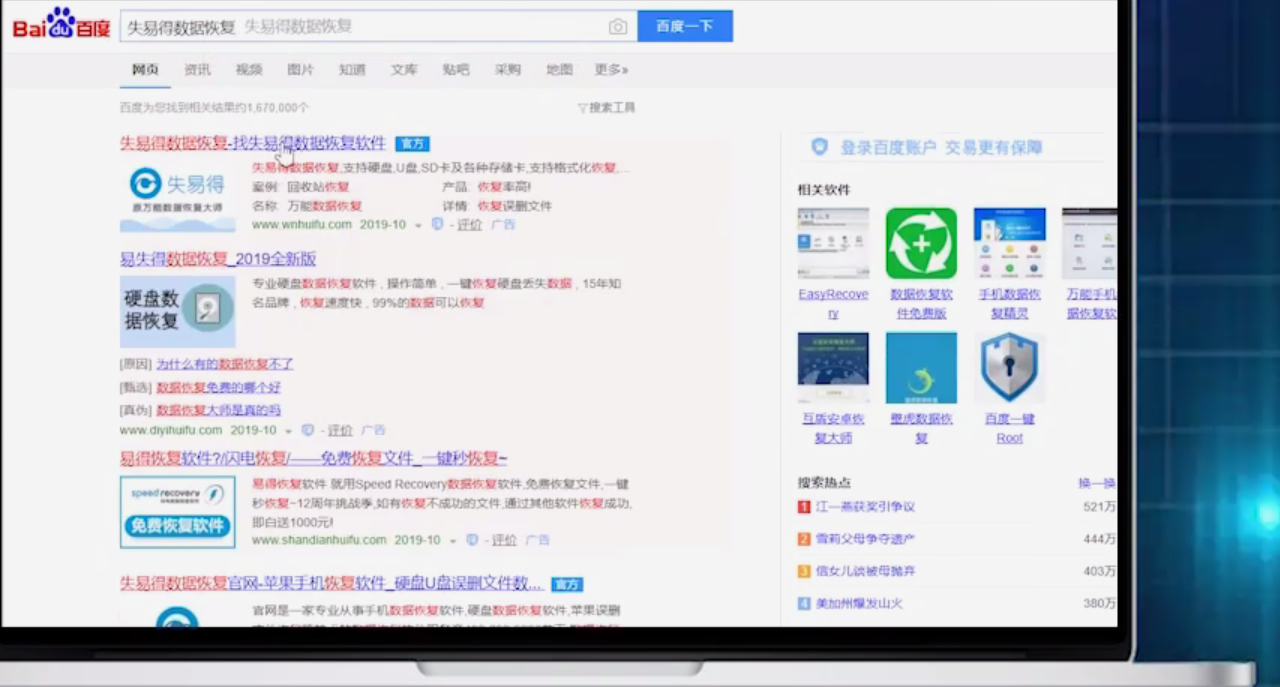Open the 图片 tab
Image resolution: width=1280 pixels, height=687 pixels.
(300, 69)
